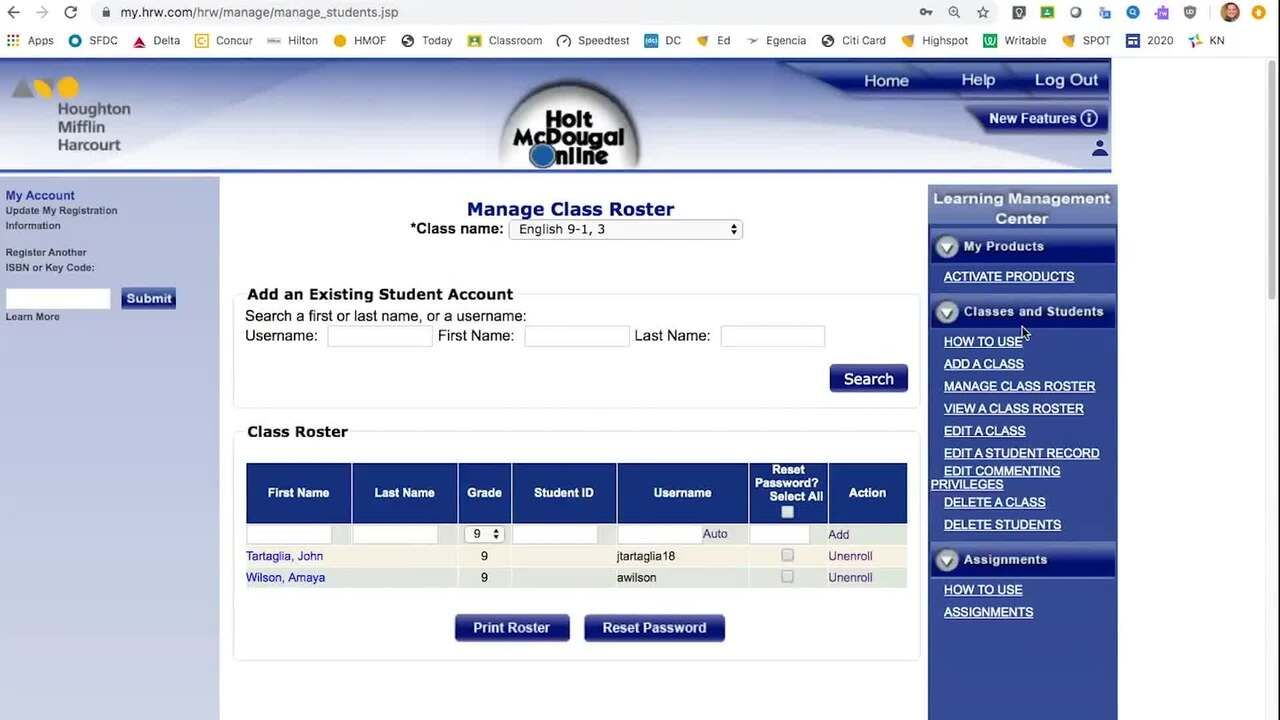Screen dimensions: 1280x720
Task: Check the Select All reset password checkbox
Action: tap(787, 512)
